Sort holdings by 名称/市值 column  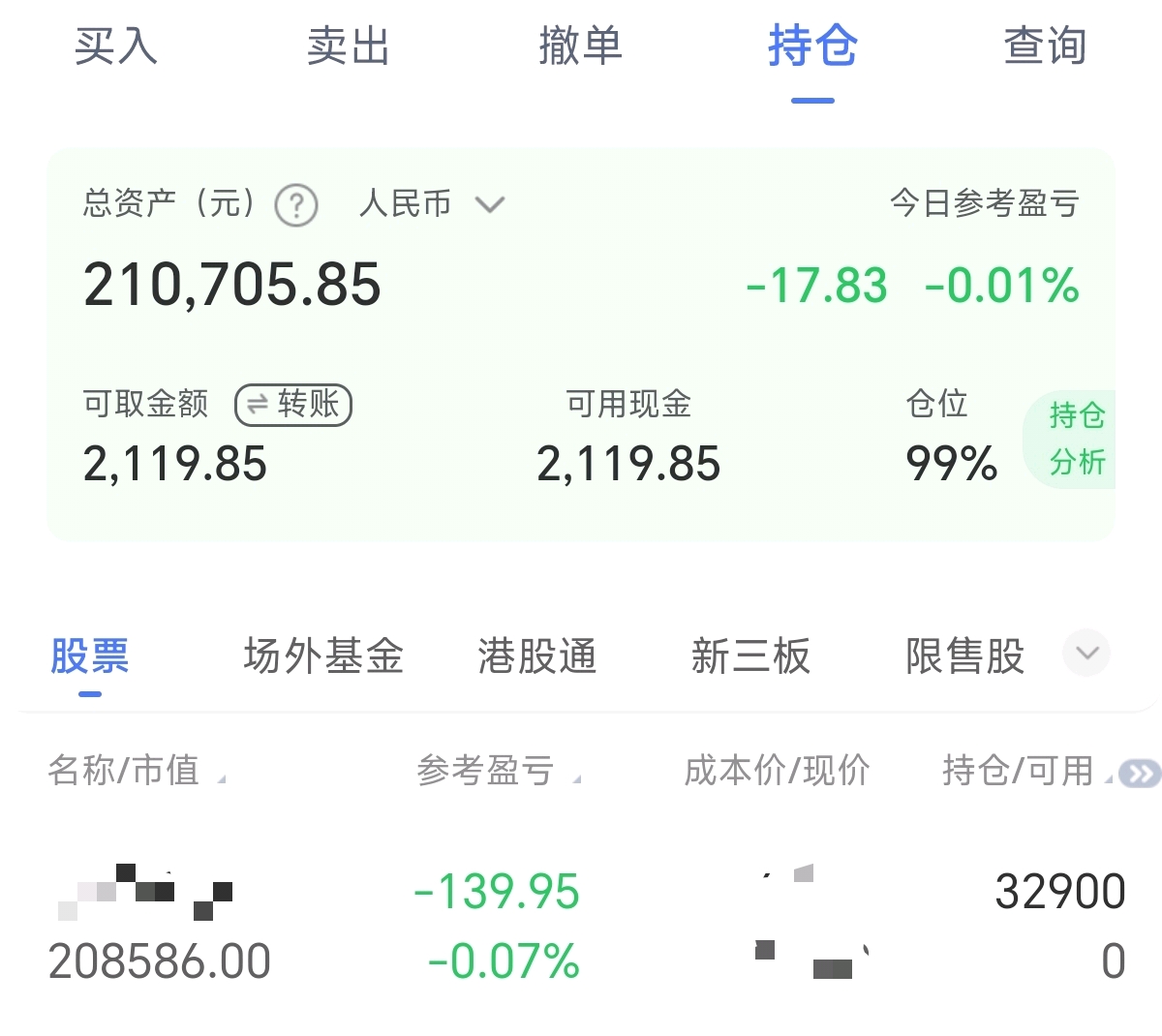(124, 771)
